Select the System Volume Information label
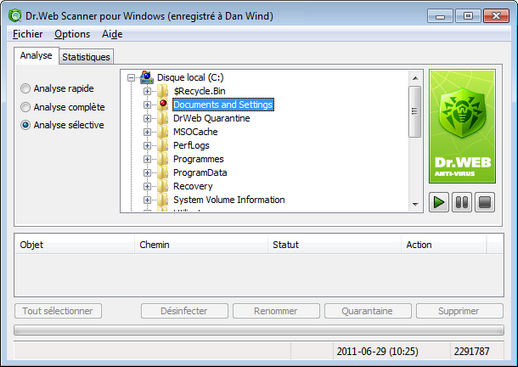 pyautogui.click(x=229, y=200)
